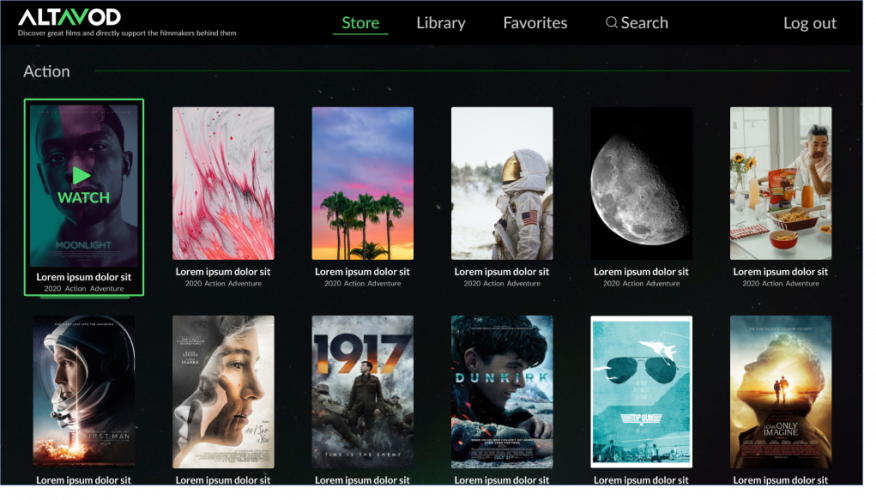This screenshot has width=876, height=500.
Task: Open the 1917 movie poster
Action: [x=362, y=391]
